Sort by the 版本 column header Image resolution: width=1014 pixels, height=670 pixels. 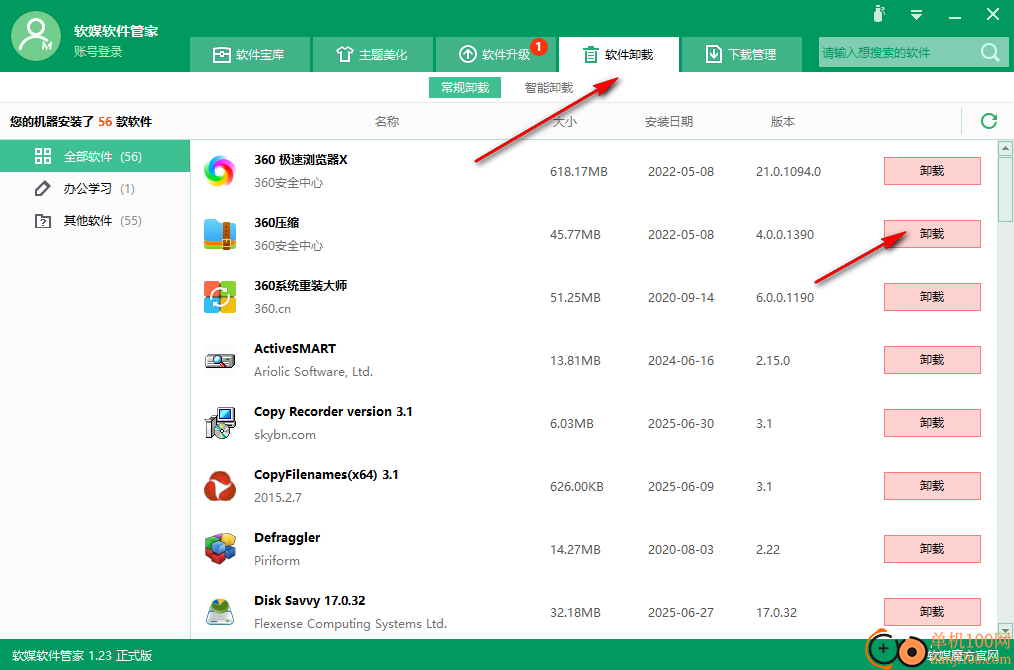tap(782, 122)
